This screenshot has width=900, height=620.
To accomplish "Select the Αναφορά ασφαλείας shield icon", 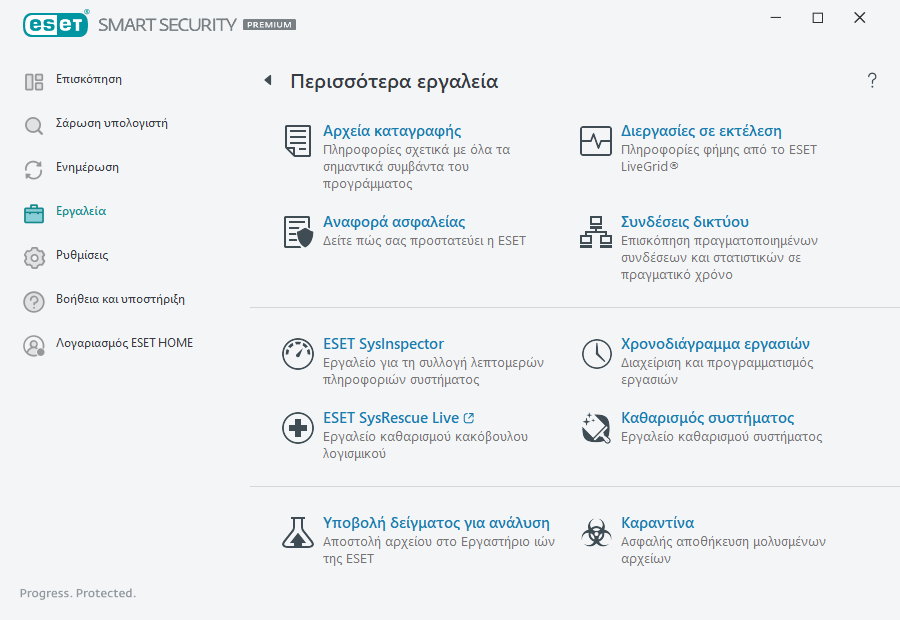I will tap(297, 233).
